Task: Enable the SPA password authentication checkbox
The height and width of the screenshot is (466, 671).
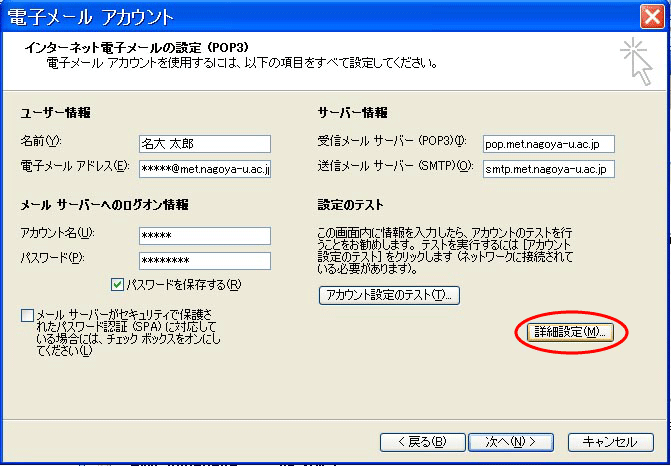Action: (x=27, y=316)
